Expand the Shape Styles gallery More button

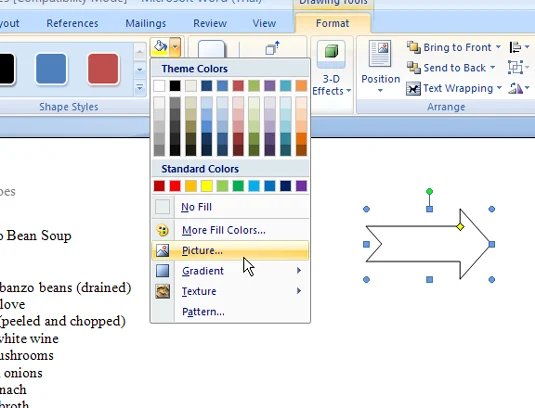[140, 87]
